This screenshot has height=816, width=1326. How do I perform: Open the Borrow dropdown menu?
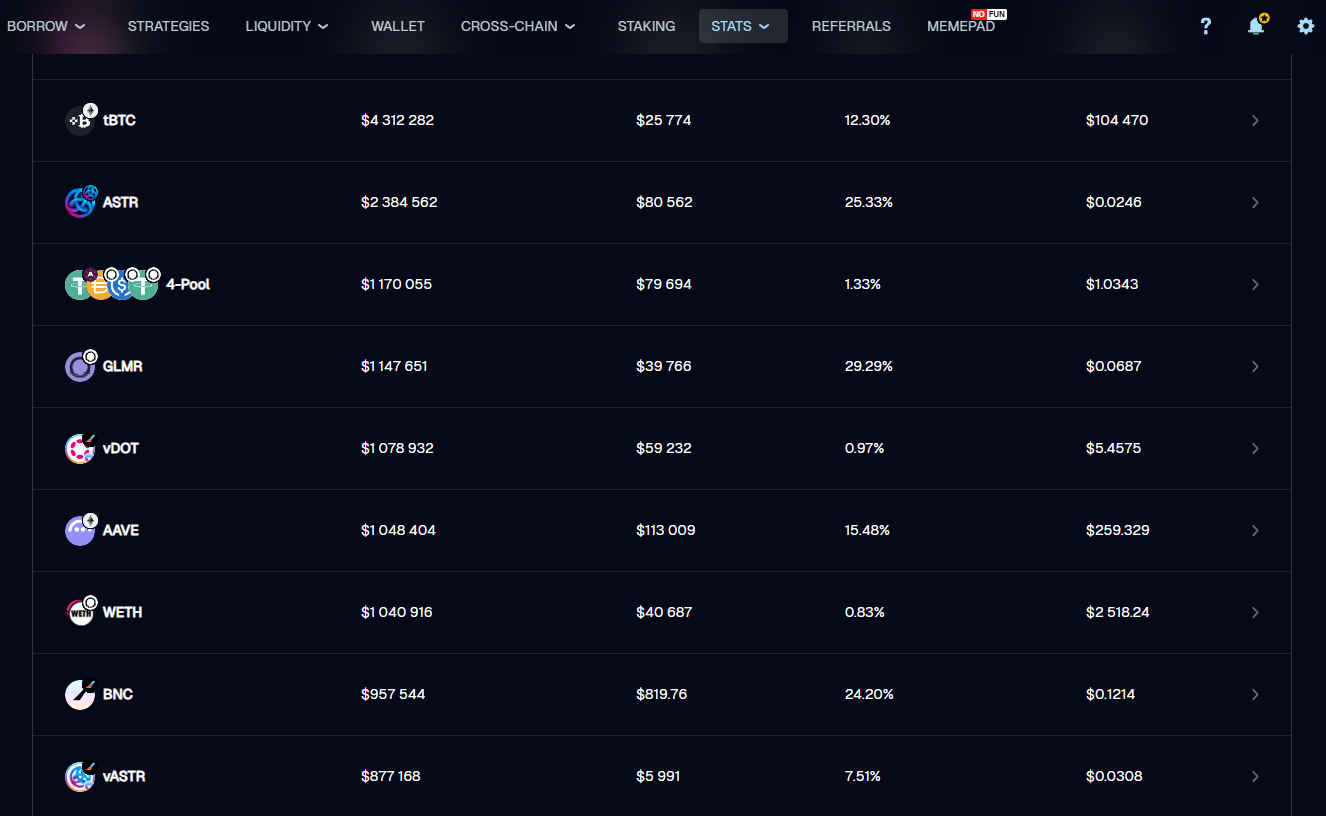click(46, 26)
